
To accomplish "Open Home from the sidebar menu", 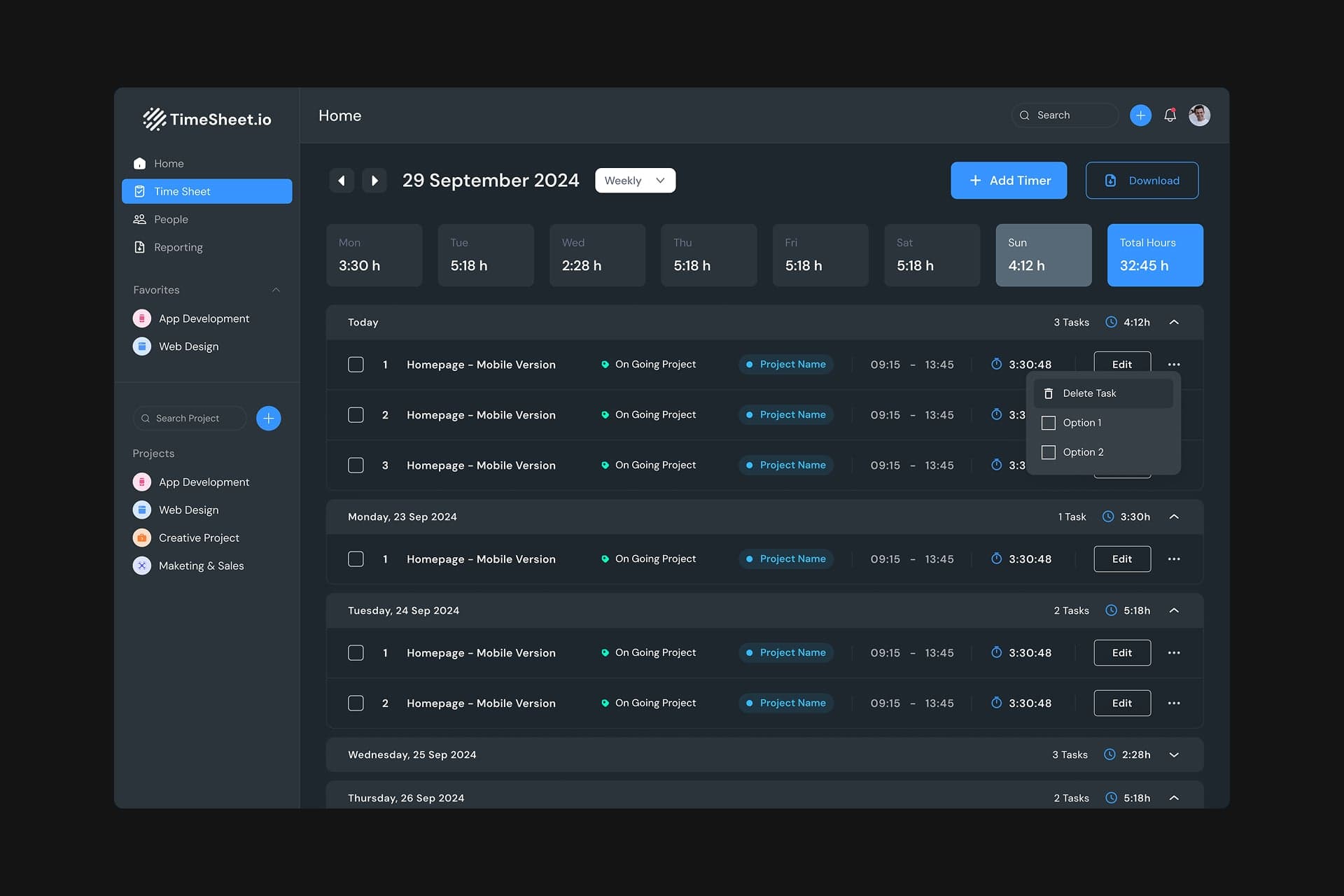I will (x=167, y=163).
